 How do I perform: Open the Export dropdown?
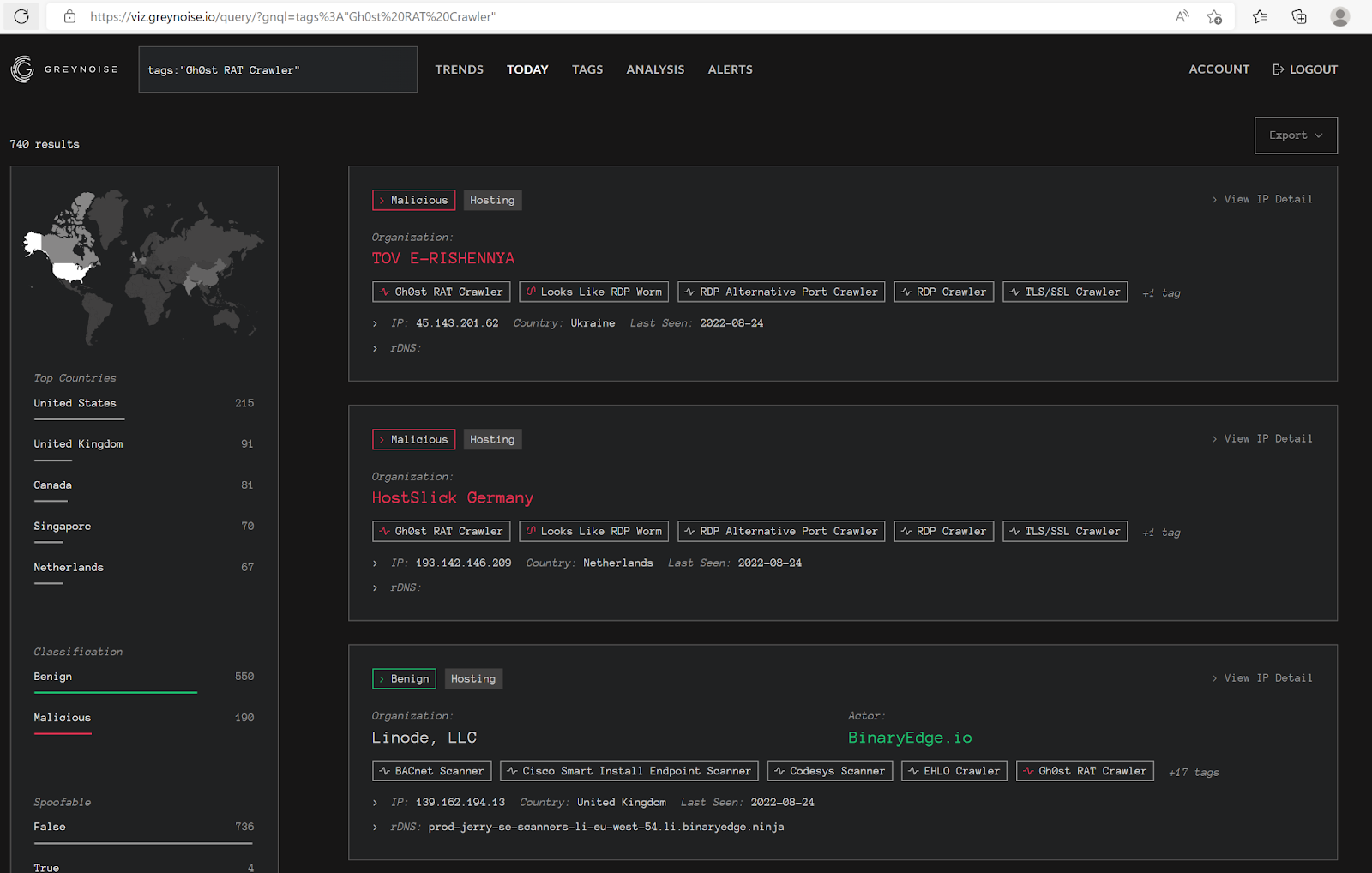pyautogui.click(x=1296, y=135)
